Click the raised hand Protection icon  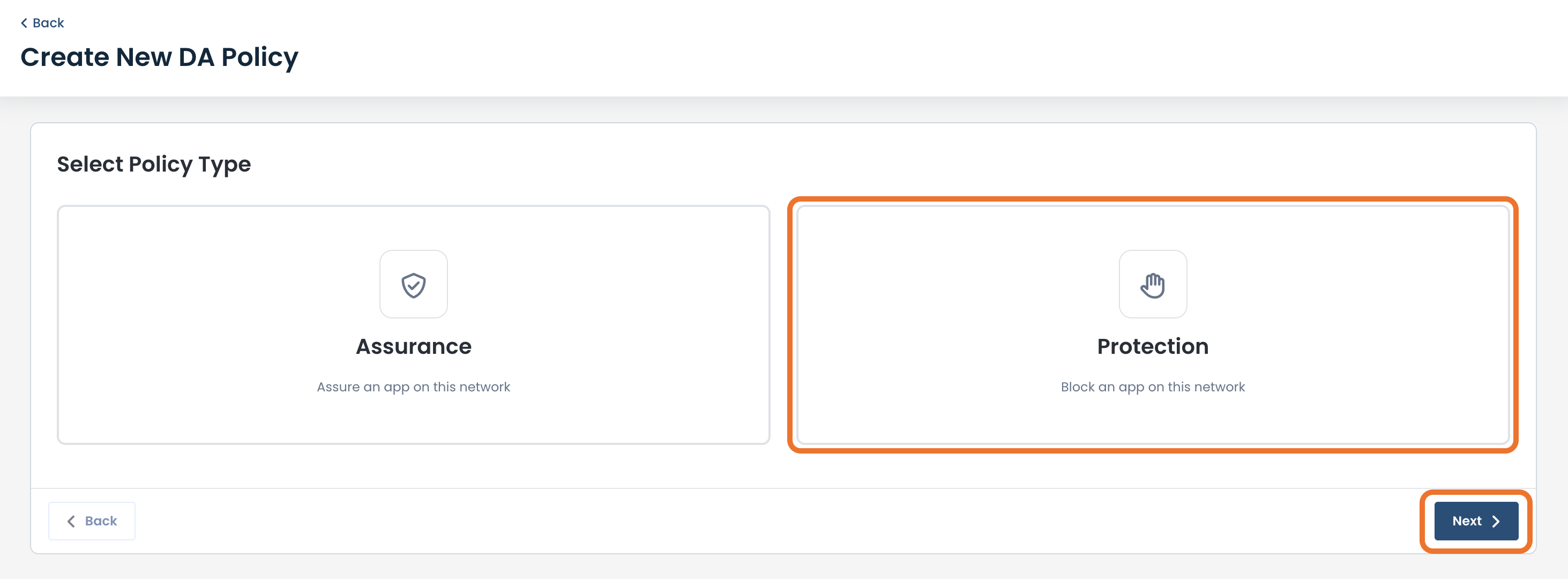[x=1152, y=284]
